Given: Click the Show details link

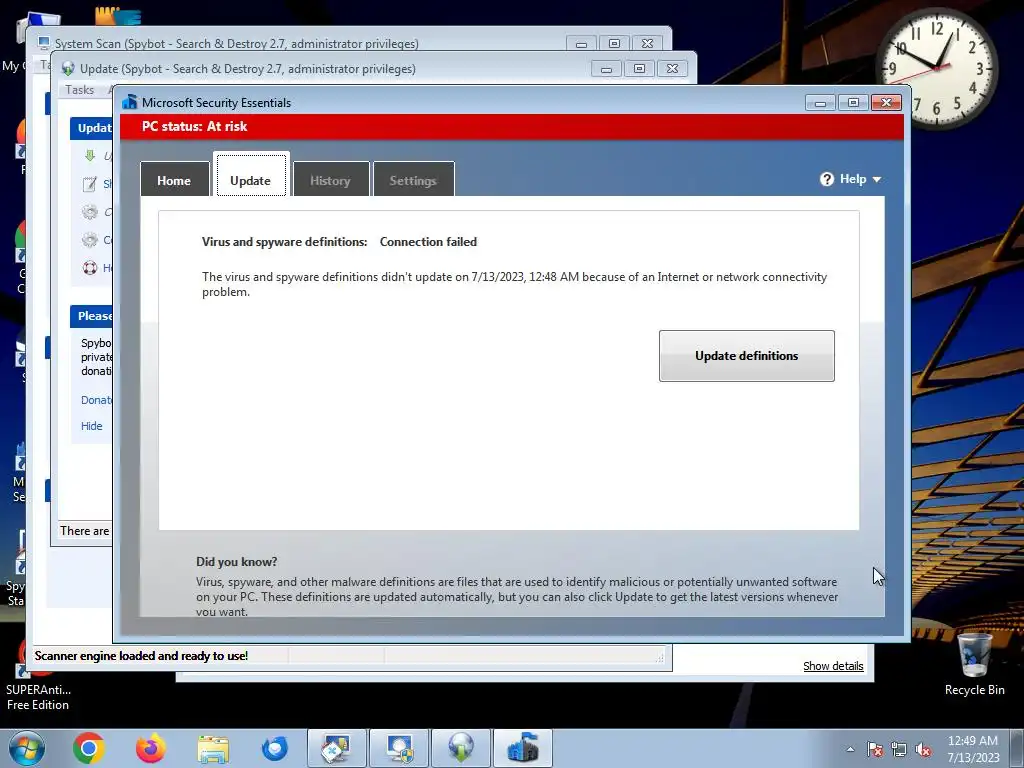Looking at the screenshot, I should pos(833,666).
